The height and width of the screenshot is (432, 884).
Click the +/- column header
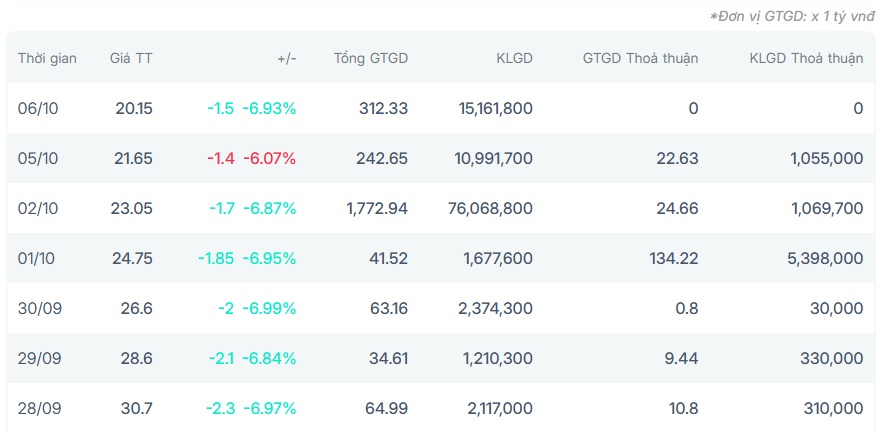[x=286, y=58]
